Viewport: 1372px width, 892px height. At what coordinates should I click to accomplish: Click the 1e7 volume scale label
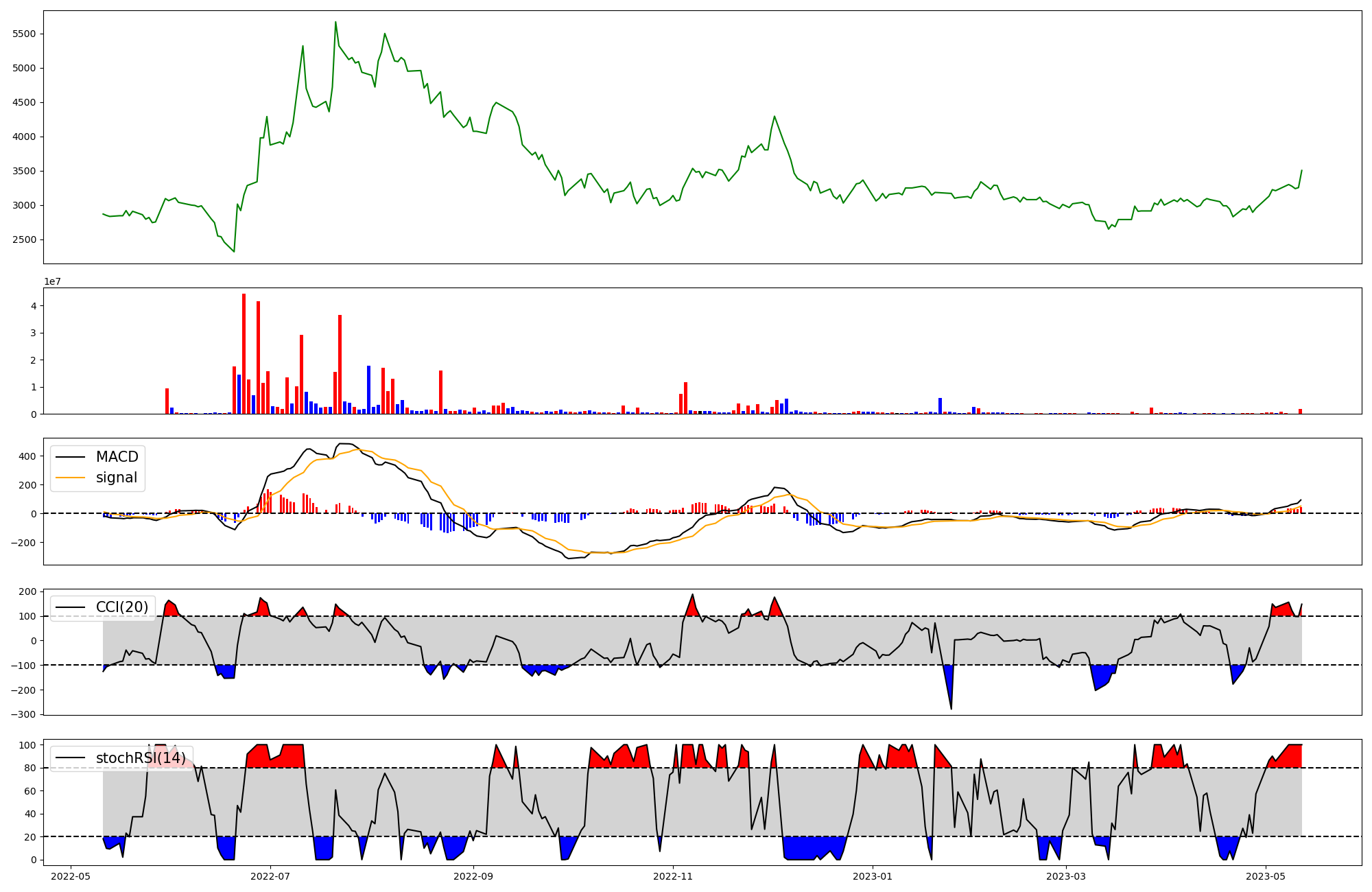[52, 281]
